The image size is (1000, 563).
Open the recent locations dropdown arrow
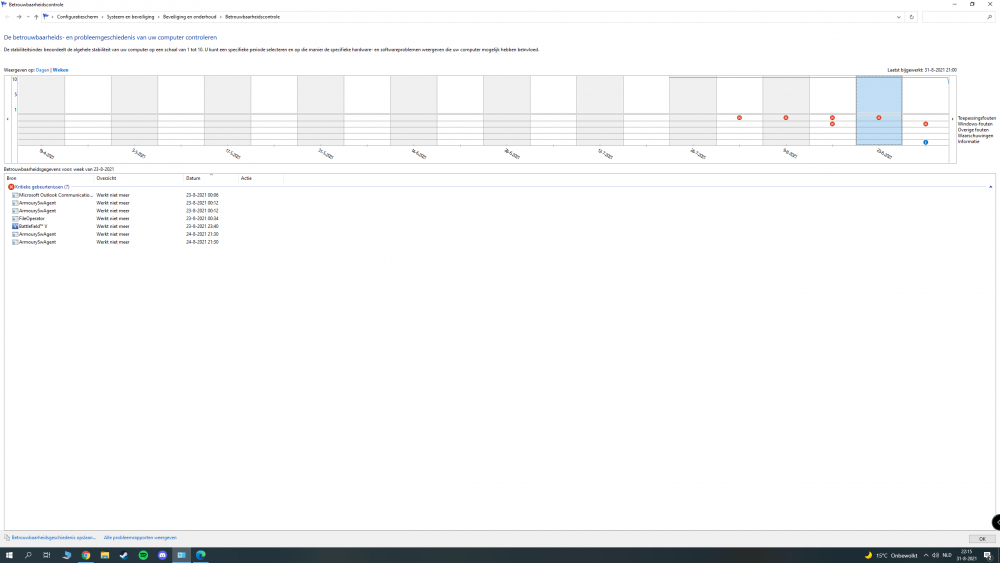(27, 17)
